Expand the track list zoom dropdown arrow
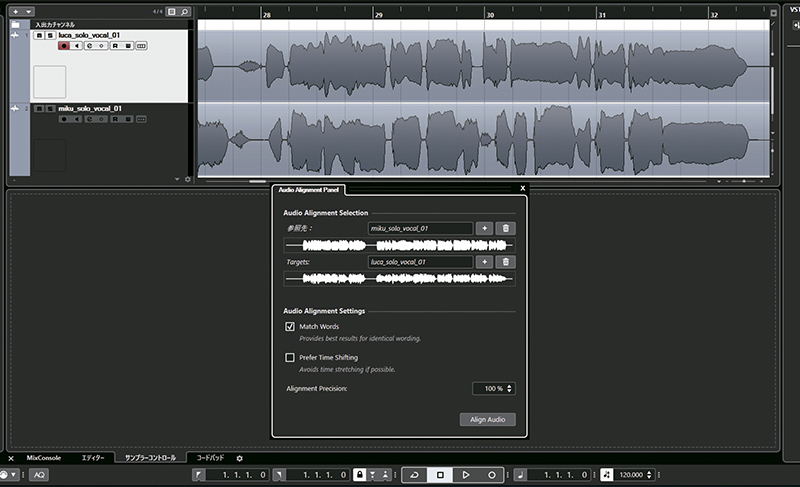The height and width of the screenshot is (487, 800). point(177,180)
